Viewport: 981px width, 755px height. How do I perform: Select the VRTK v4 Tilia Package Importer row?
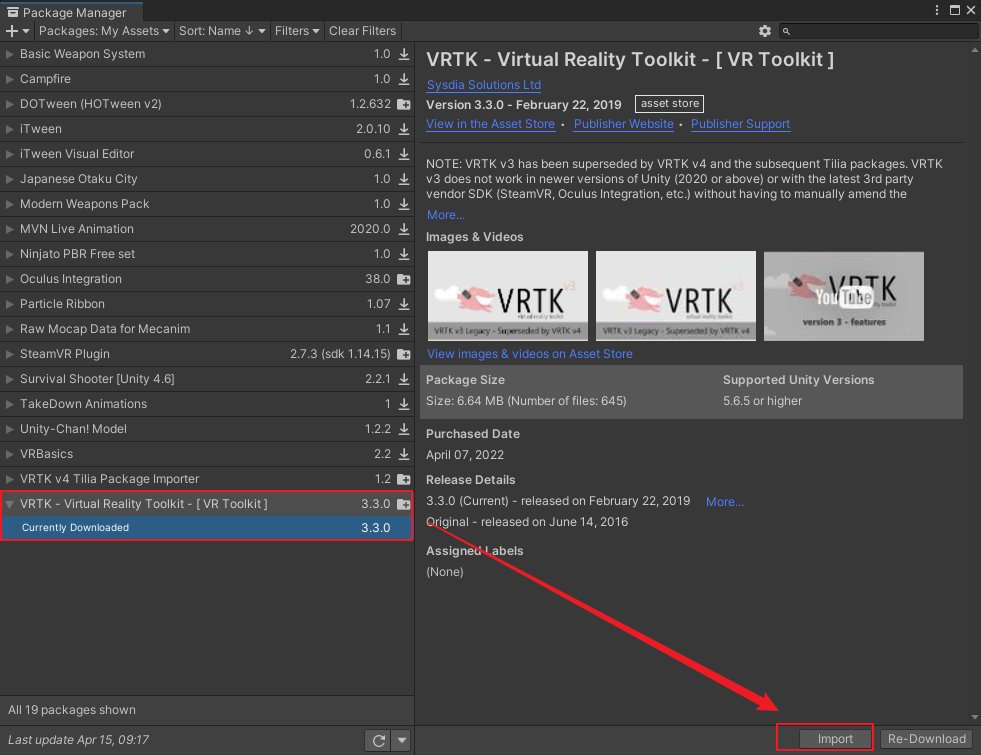pos(206,480)
